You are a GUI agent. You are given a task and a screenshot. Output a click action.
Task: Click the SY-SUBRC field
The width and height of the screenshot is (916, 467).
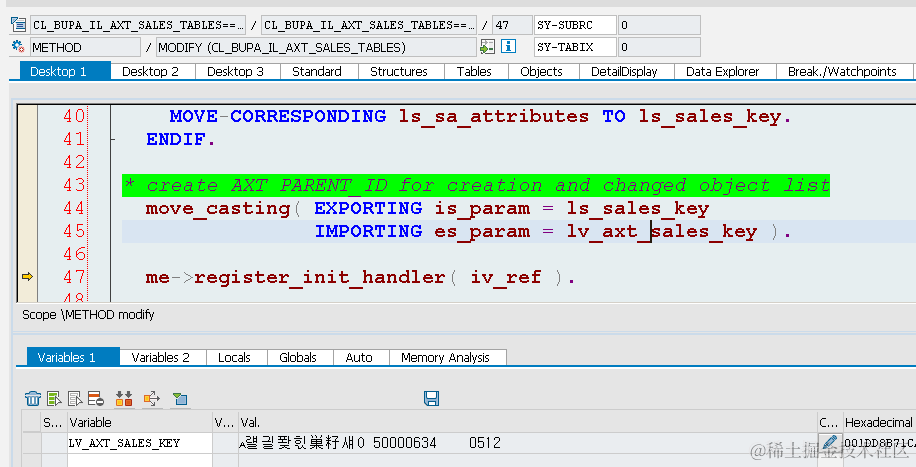575,25
